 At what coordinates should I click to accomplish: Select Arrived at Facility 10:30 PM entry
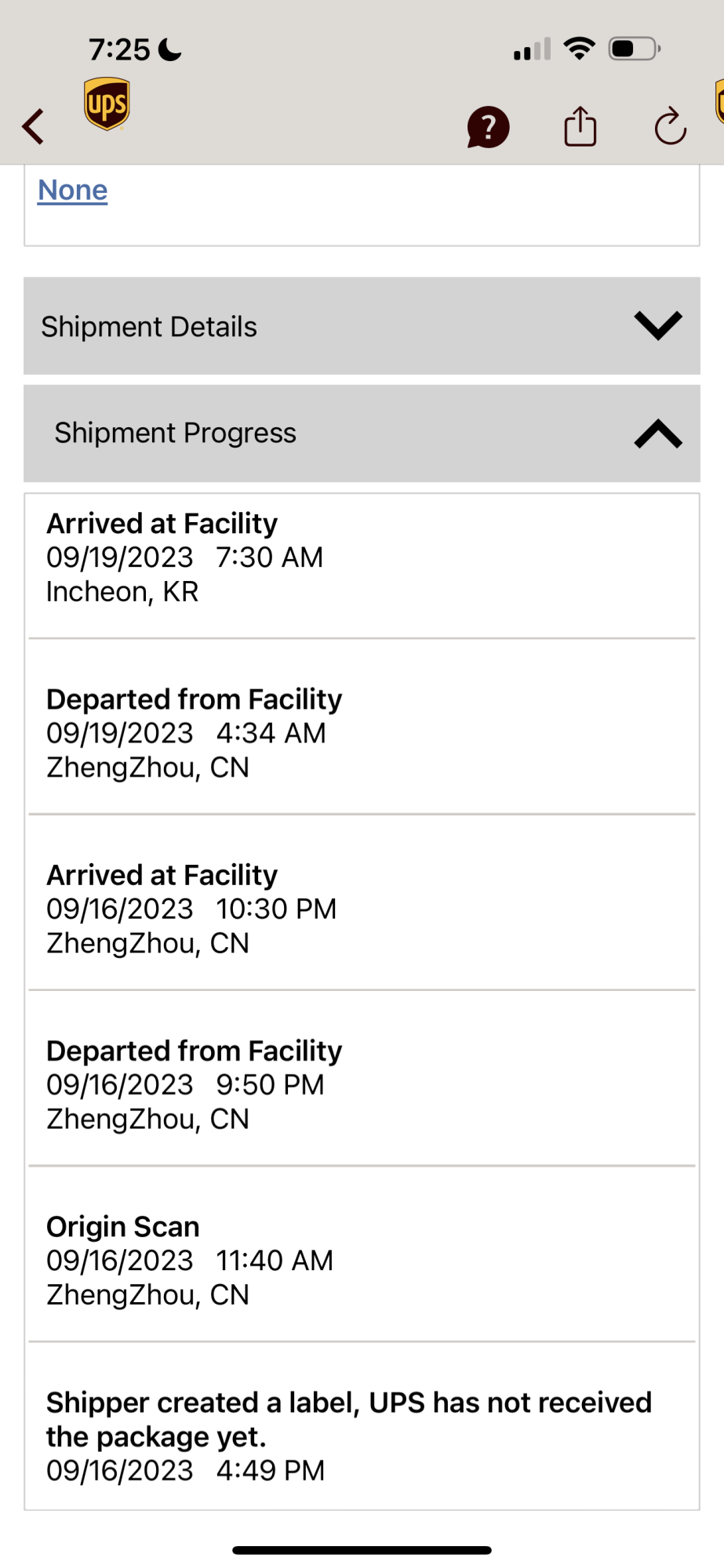pos(362,909)
